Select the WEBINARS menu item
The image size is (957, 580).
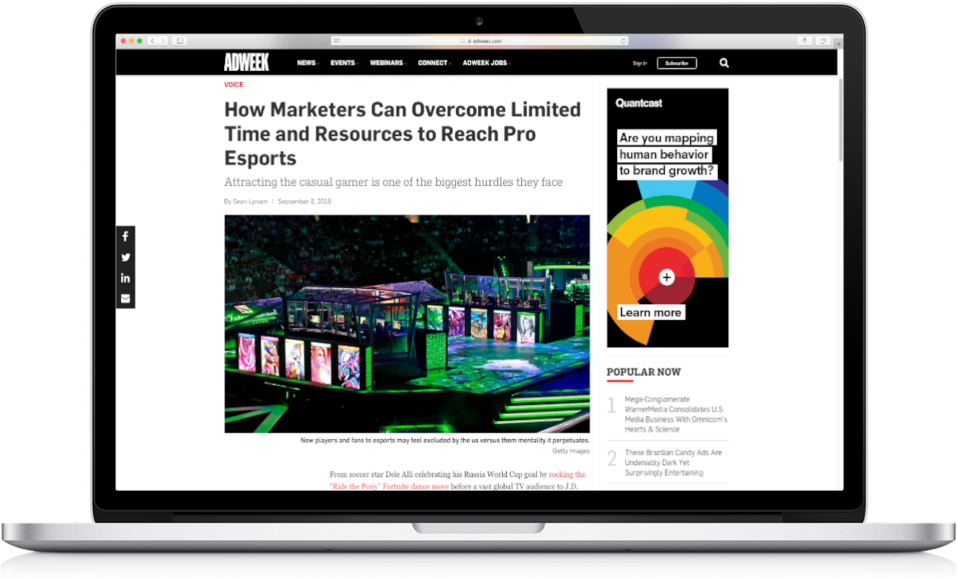[388, 62]
